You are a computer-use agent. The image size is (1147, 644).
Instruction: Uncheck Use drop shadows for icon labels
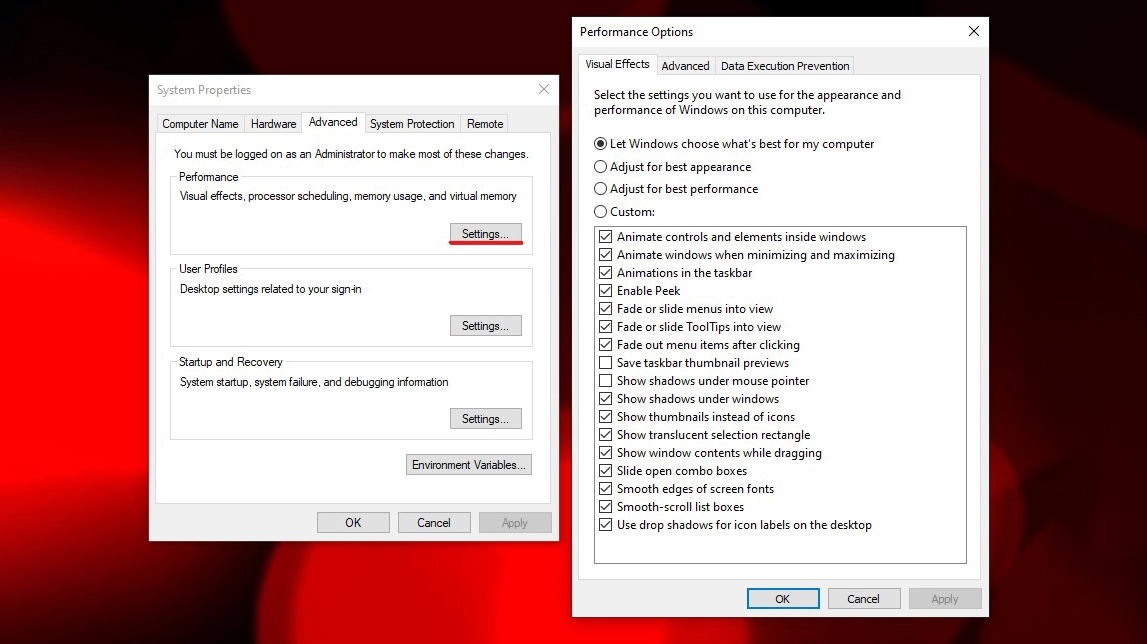pyautogui.click(x=606, y=525)
